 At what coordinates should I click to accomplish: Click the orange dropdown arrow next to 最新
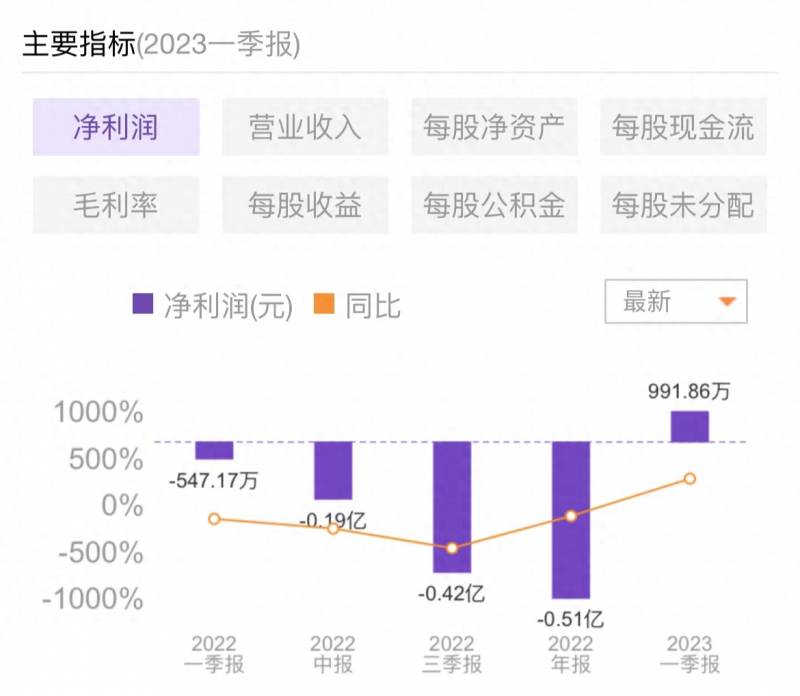coord(727,302)
